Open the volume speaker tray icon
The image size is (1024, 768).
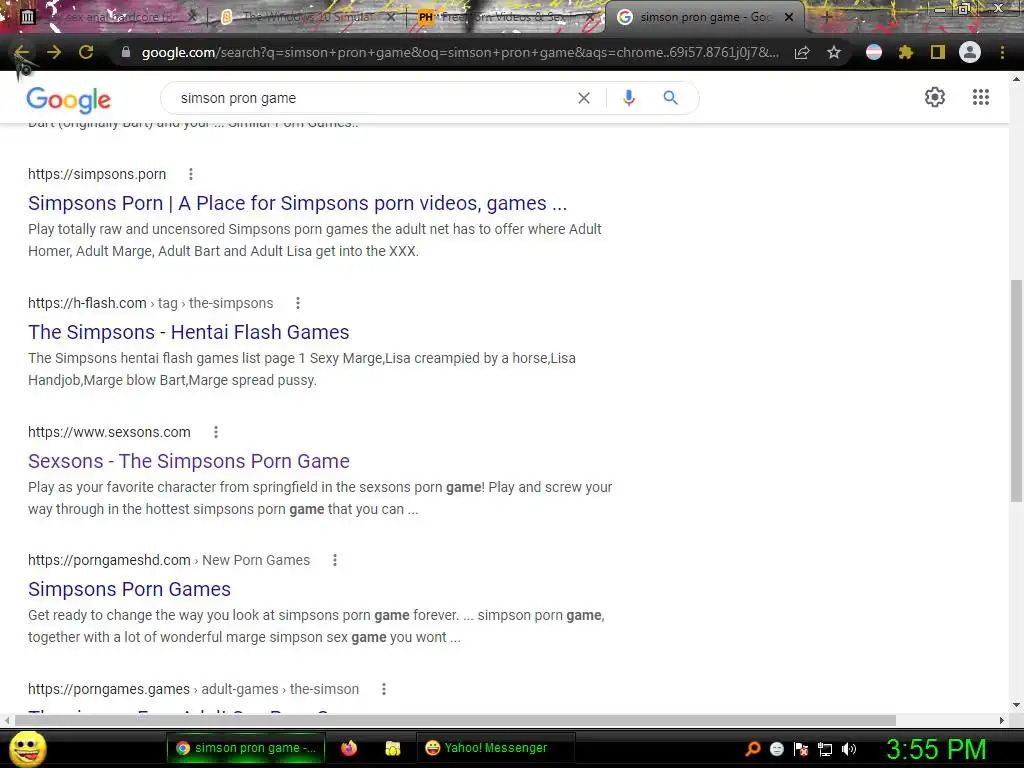pos(849,749)
